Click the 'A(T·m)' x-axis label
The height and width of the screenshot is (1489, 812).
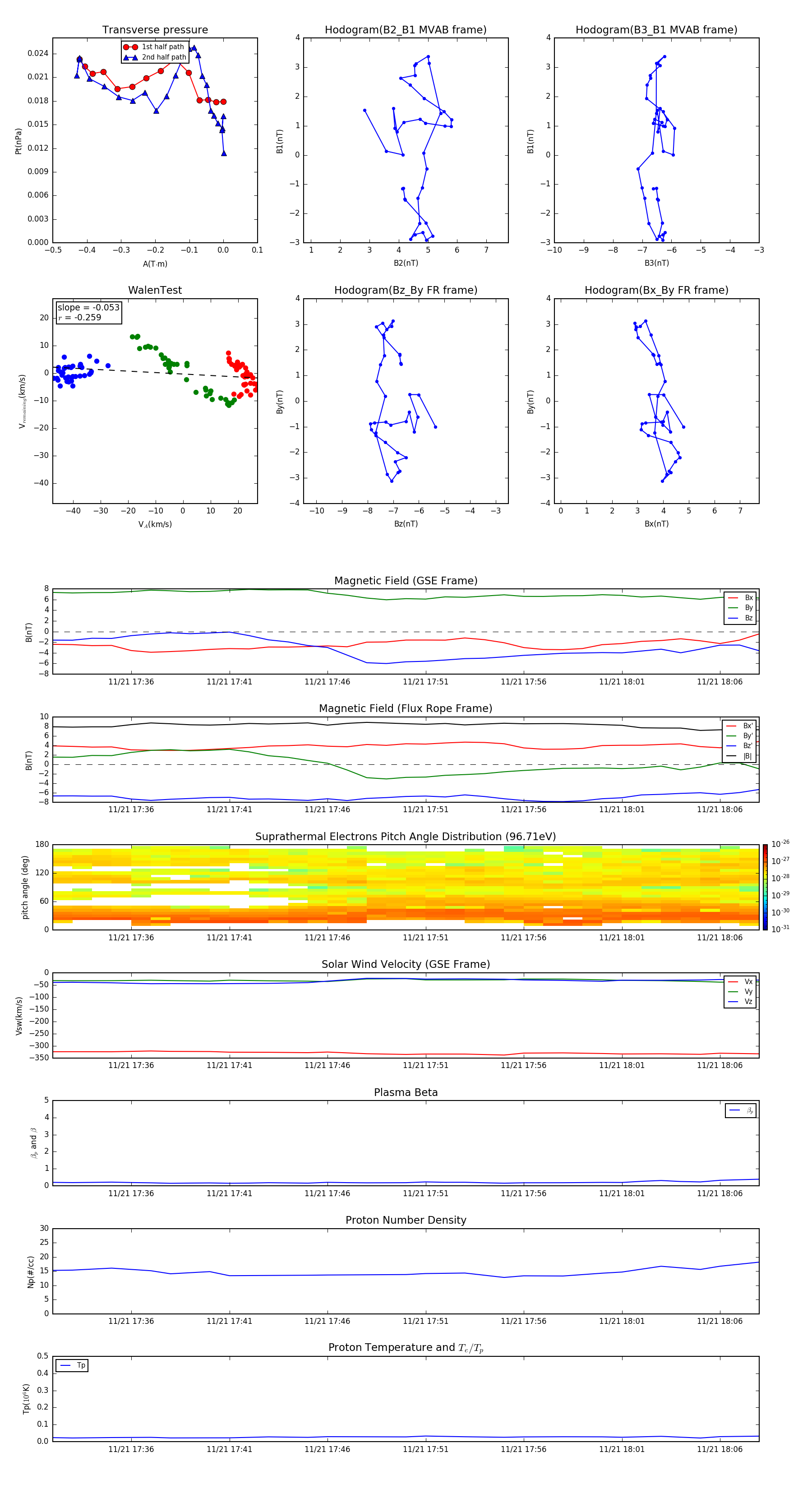pos(155,264)
